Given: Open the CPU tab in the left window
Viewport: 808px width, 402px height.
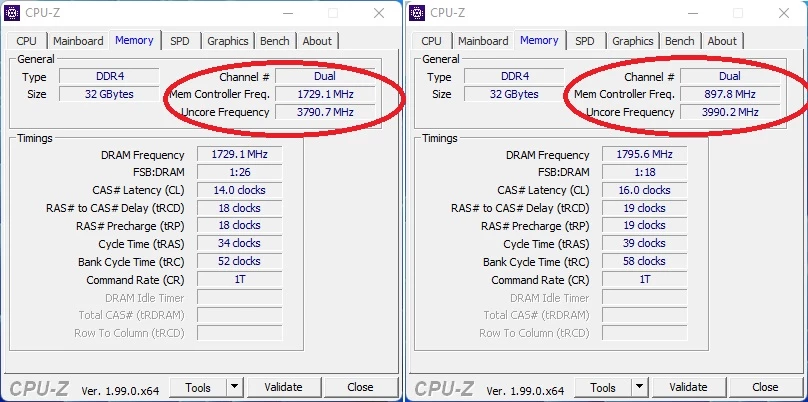Looking at the screenshot, I should click(x=26, y=41).
